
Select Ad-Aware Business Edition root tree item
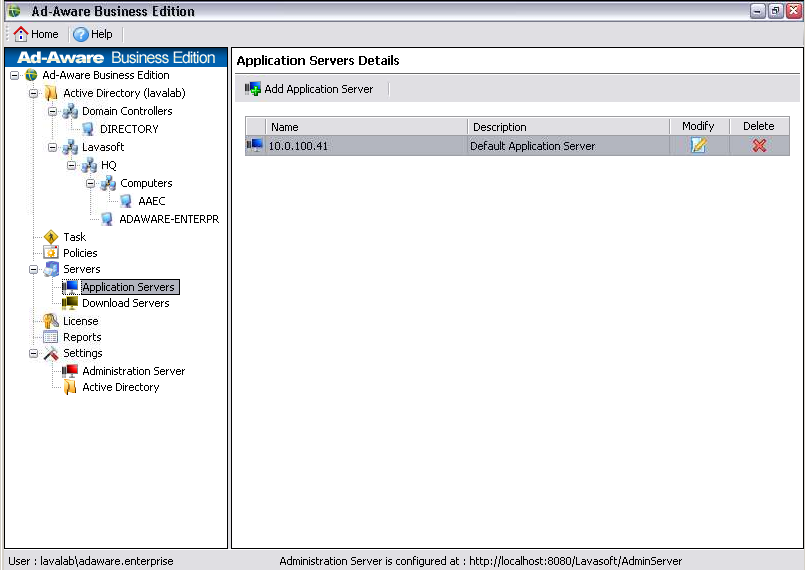(106, 75)
